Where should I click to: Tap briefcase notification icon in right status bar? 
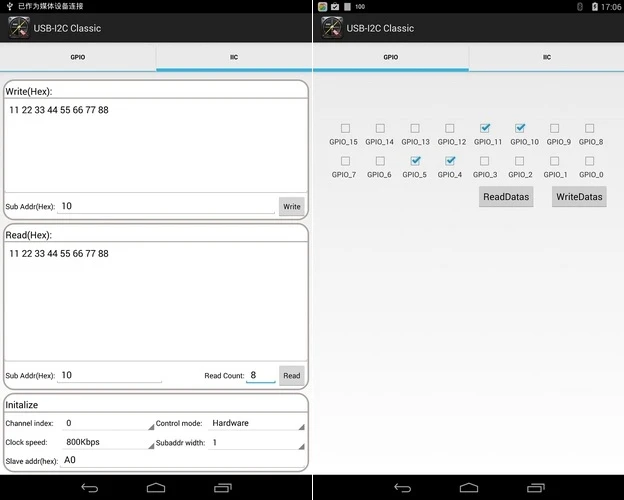point(335,6)
